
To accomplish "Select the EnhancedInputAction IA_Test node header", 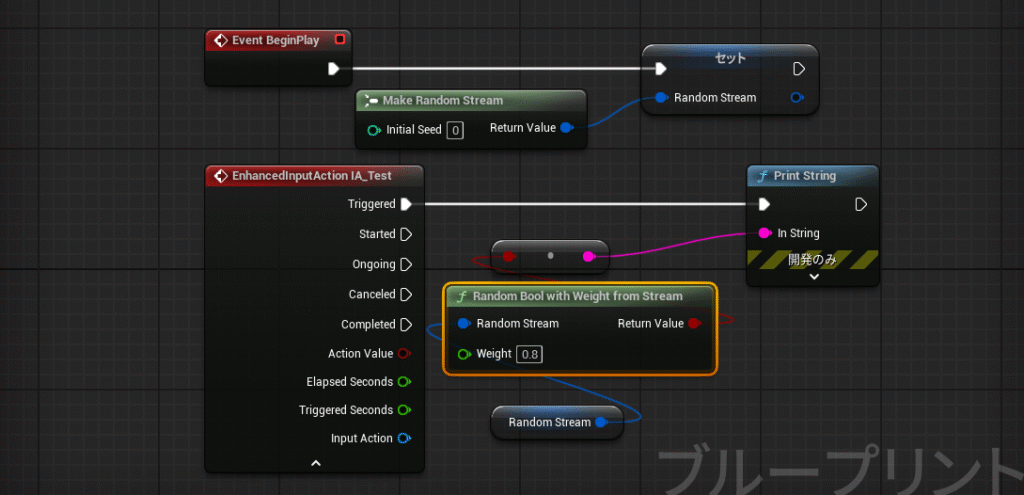I will point(315,176).
